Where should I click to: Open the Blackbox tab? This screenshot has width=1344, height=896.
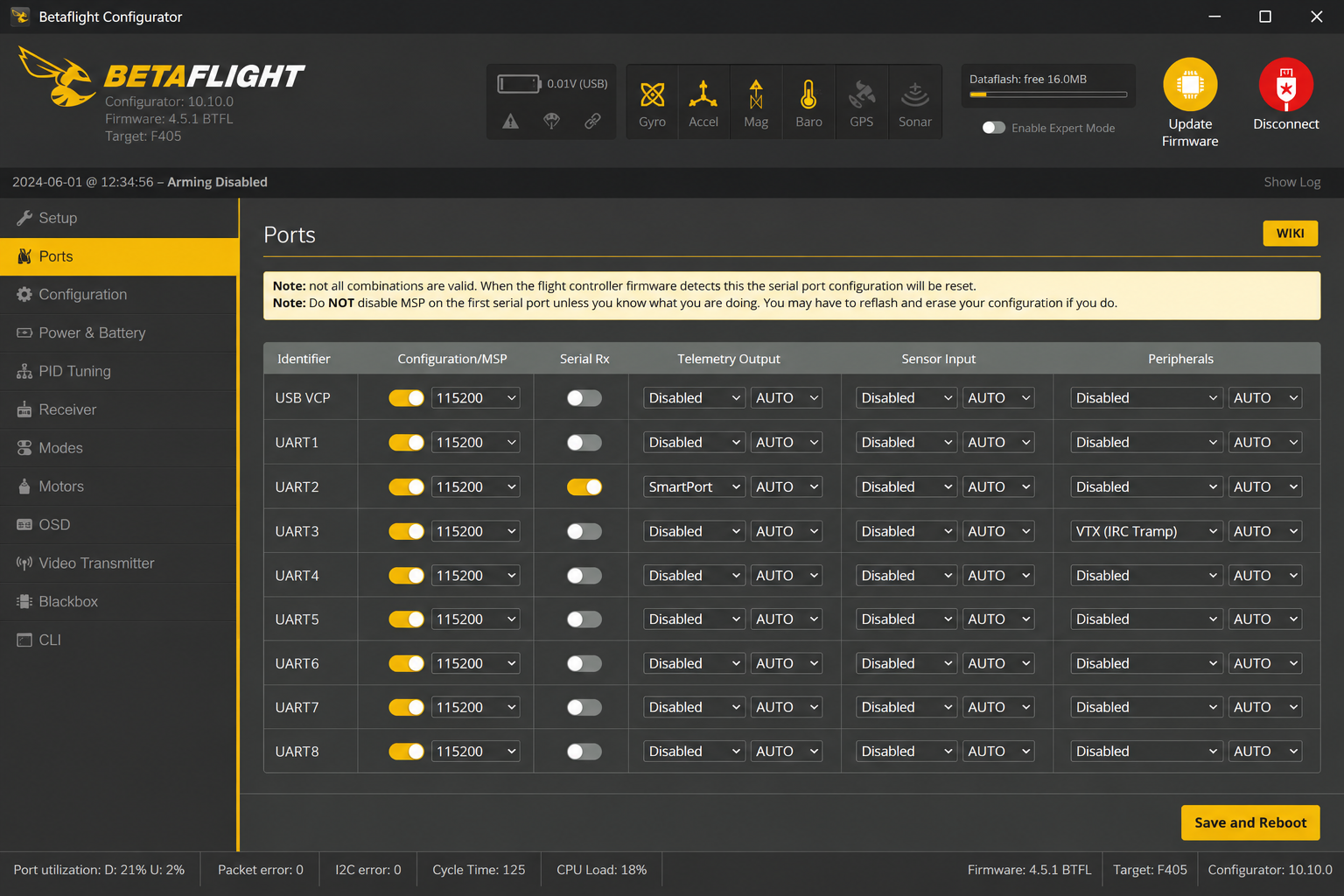click(119, 602)
